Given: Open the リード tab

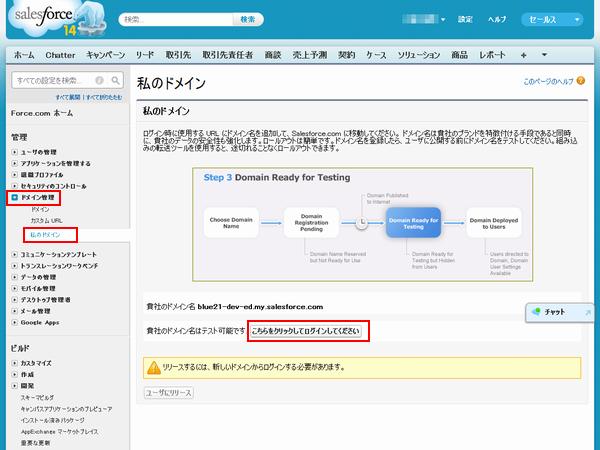Looking at the screenshot, I should (x=145, y=55).
